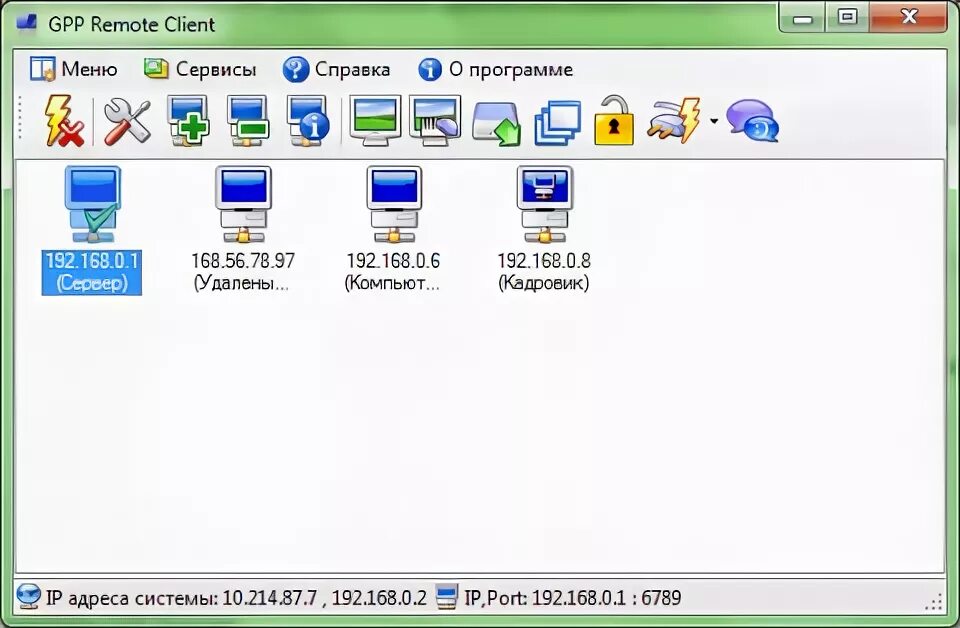Open the Справка menu
960x628 pixels.
click(336, 69)
